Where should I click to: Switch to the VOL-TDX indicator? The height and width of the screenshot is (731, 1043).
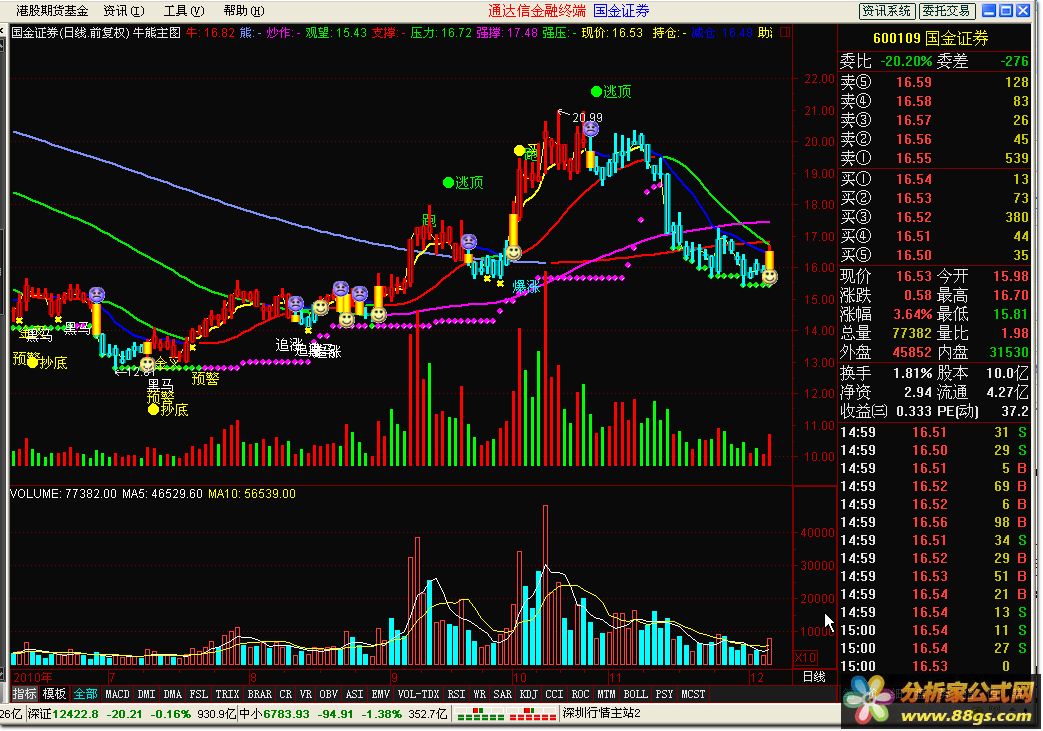(x=418, y=694)
